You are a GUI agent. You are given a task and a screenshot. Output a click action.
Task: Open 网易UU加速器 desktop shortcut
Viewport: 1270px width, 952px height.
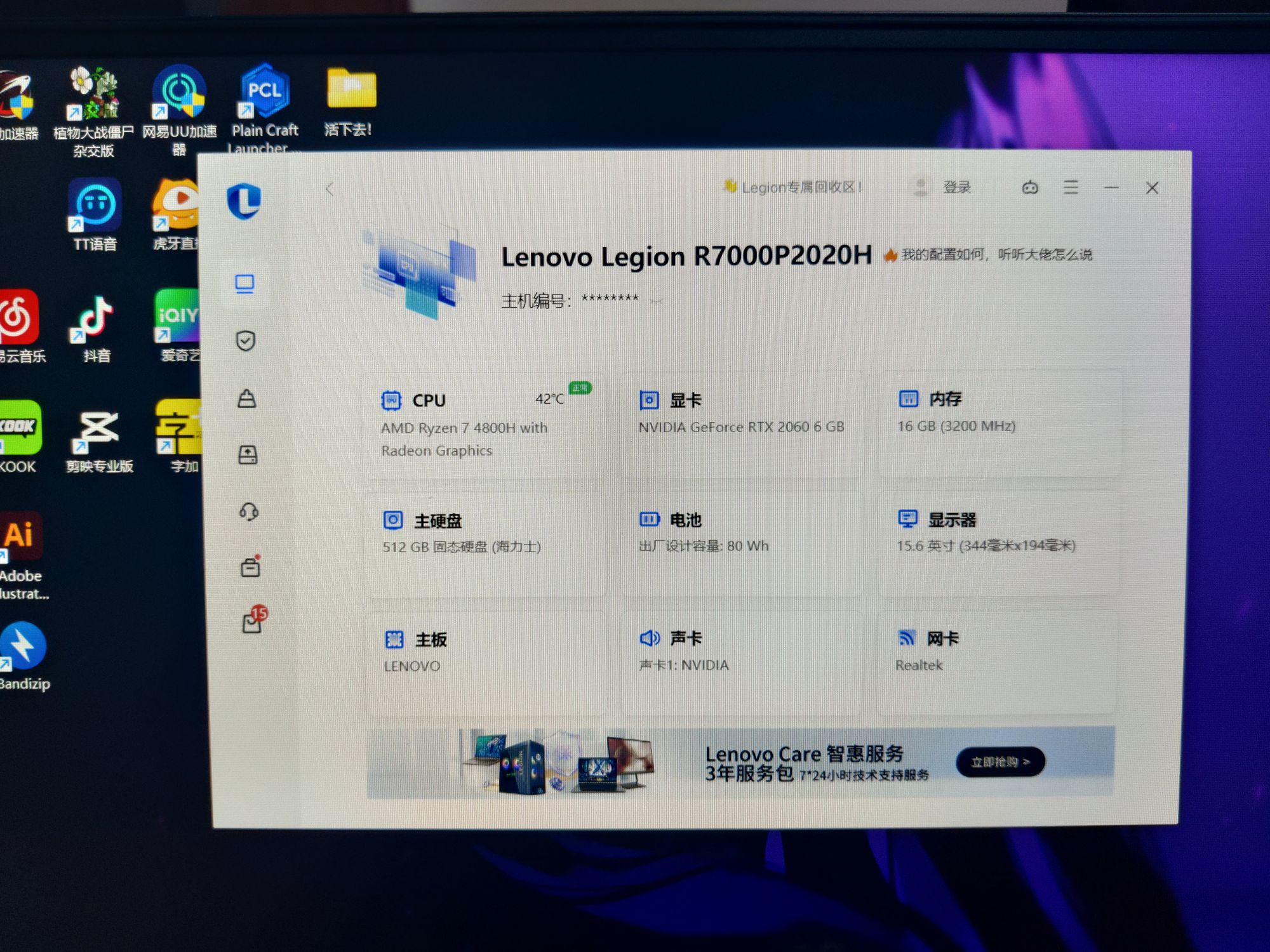click(179, 111)
